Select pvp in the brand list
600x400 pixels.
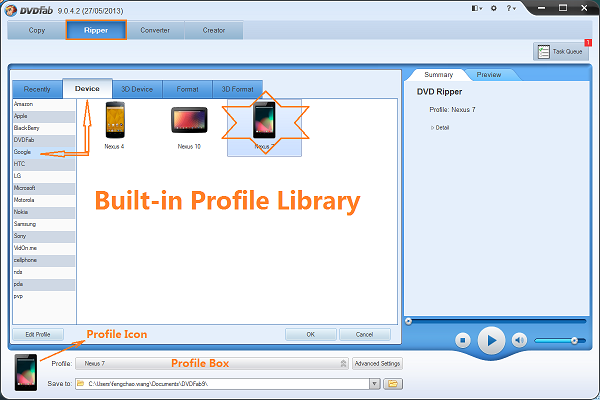click(x=44, y=296)
